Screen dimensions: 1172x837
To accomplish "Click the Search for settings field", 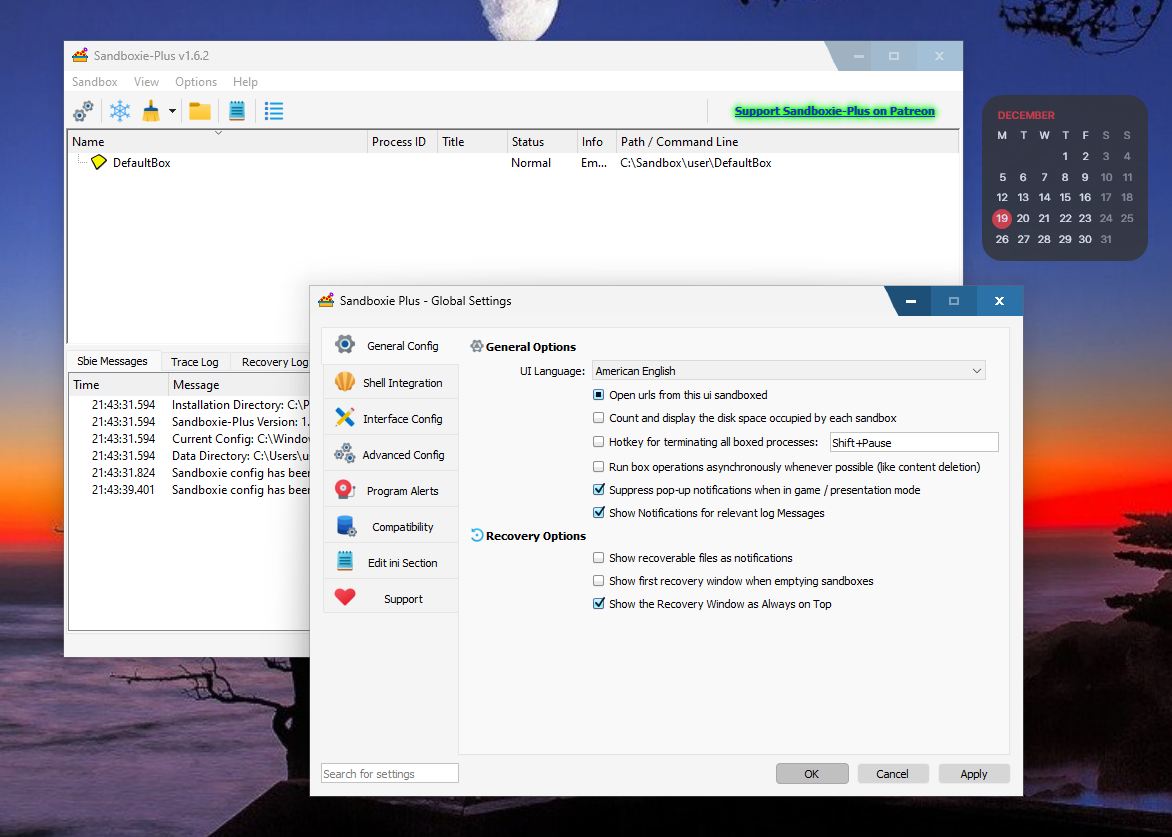I will point(389,773).
